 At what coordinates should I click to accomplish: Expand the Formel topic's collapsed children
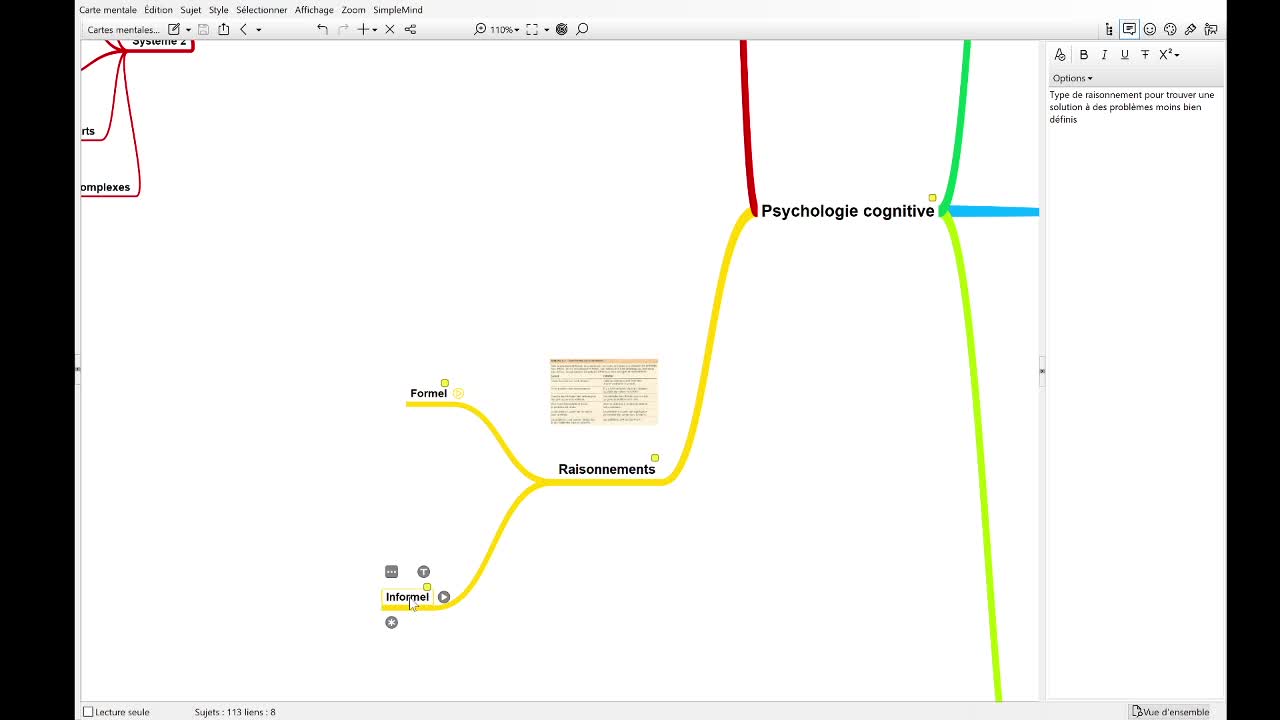(458, 393)
